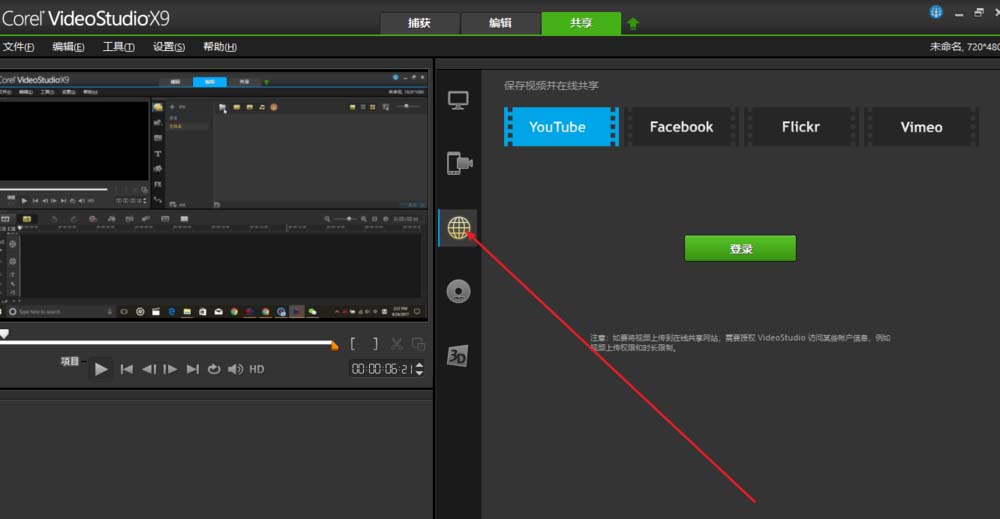
Task: Decrease the timecode with the down stepper
Action: (x=419, y=373)
